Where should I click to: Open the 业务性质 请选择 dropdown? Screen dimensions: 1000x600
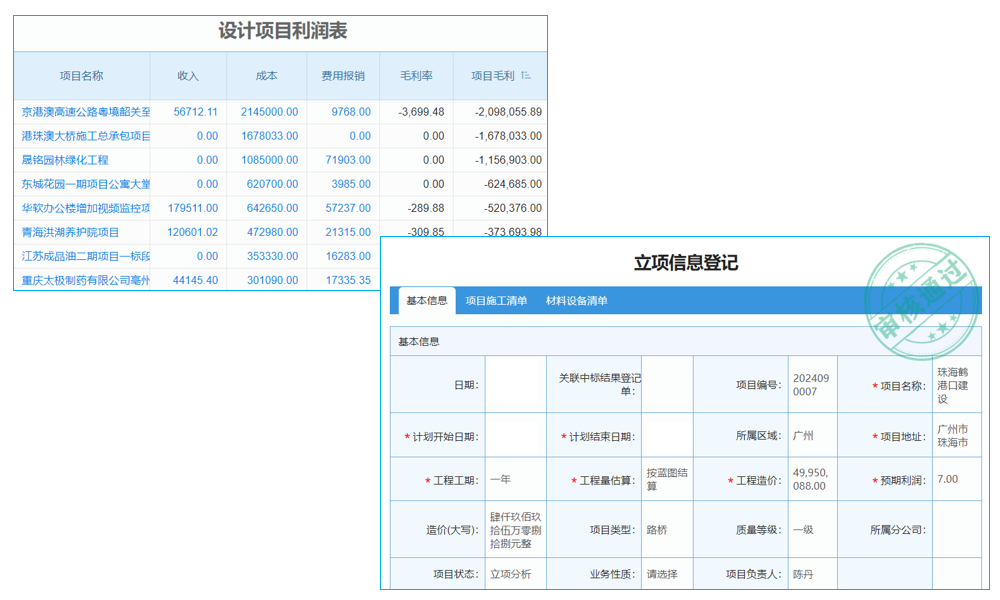click(x=664, y=573)
